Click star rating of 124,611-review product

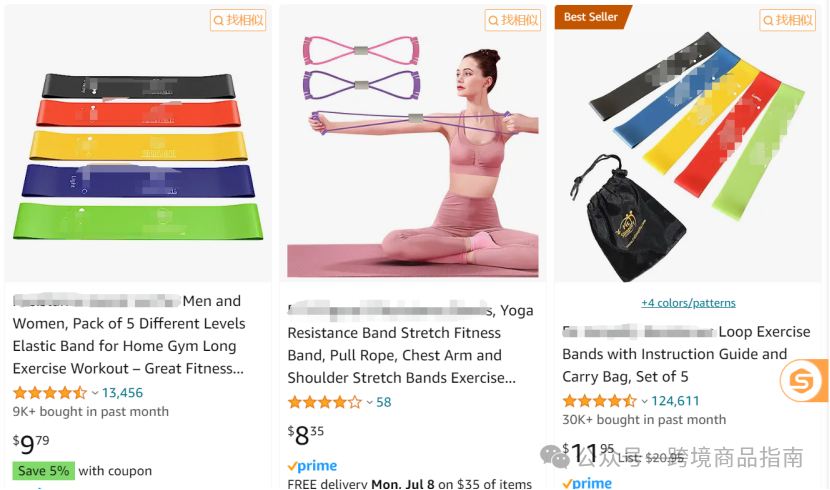[x=599, y=401]
